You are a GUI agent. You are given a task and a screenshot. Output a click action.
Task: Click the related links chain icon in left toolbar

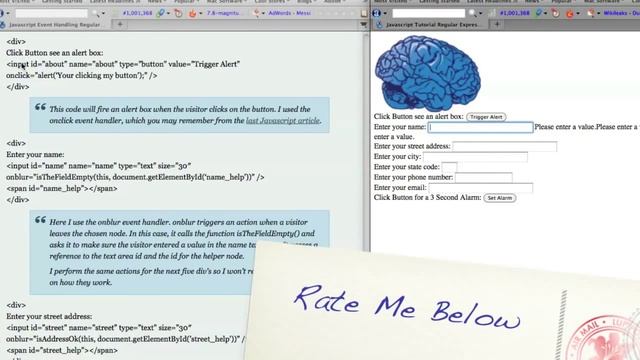point(161,13)
